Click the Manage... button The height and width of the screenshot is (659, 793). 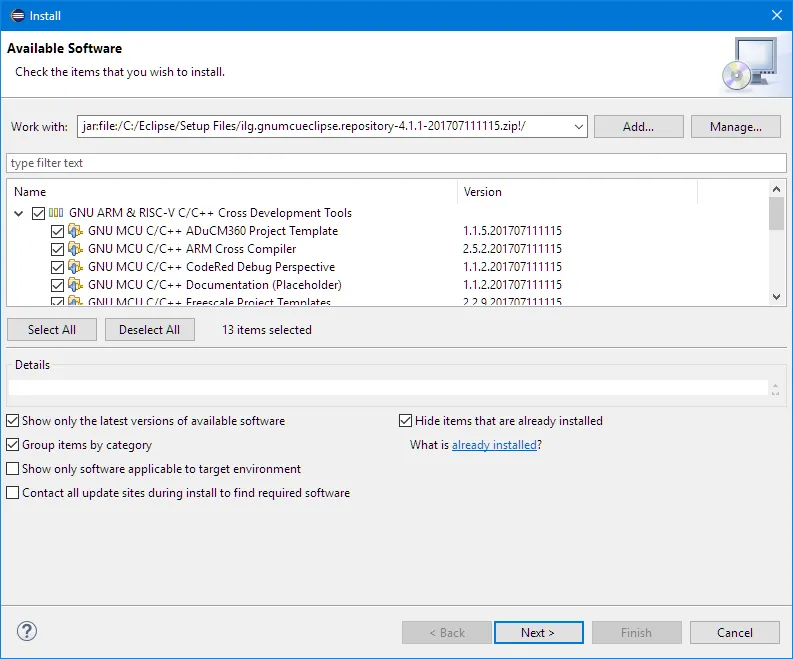pyautogui.click(x=735, y=126)
